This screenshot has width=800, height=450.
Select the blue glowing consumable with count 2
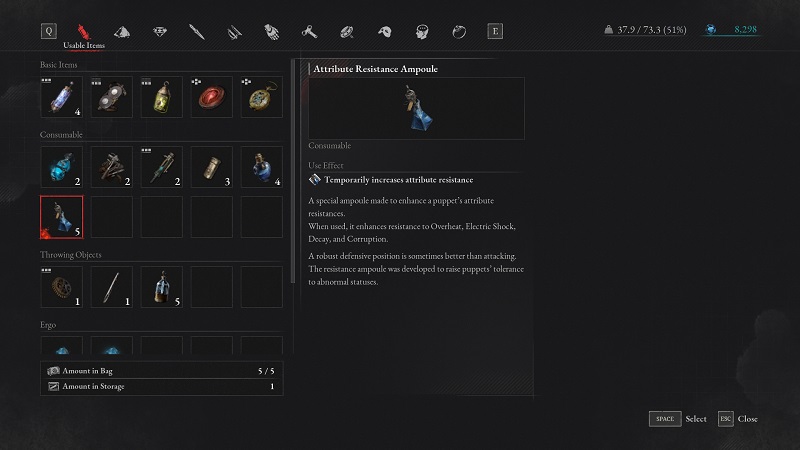tap(61, 167)
